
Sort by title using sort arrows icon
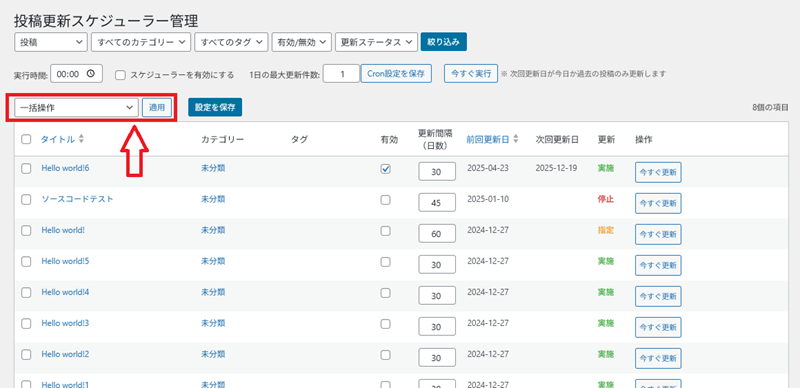point(81,139)
